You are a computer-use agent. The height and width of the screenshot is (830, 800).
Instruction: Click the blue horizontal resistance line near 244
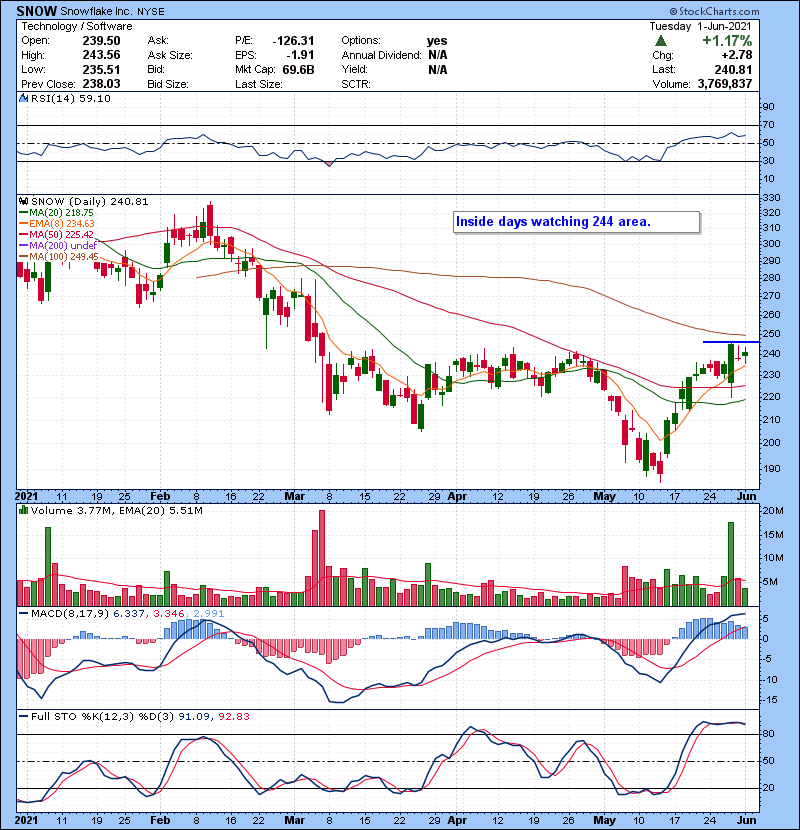[731, 342]
